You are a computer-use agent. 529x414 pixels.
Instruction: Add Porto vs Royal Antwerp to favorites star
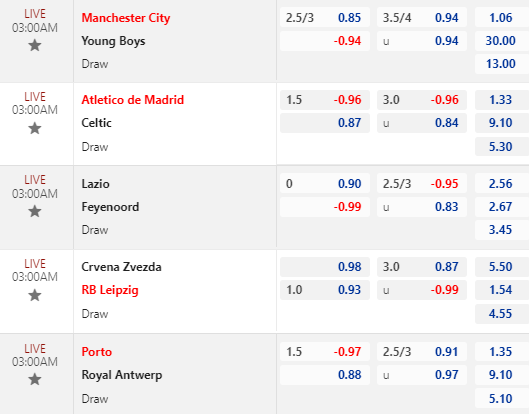point(35,379)
